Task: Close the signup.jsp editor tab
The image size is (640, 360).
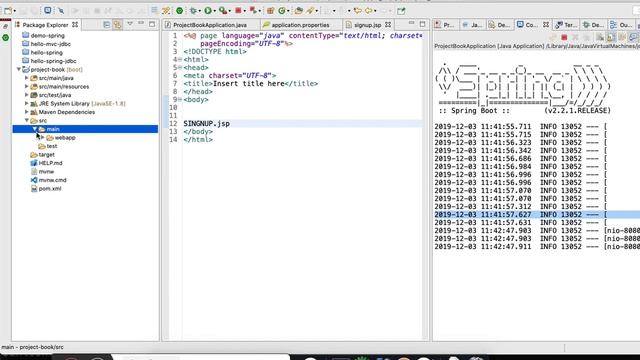Action: (x=388, y=25)
